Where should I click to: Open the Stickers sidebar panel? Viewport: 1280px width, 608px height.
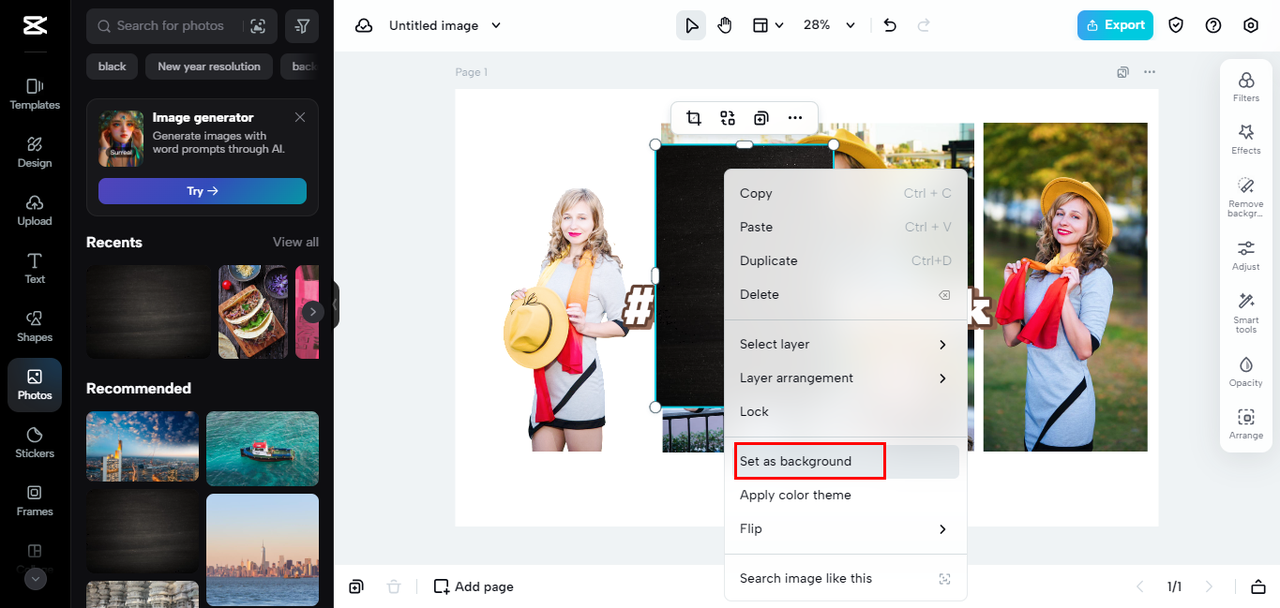35,442
